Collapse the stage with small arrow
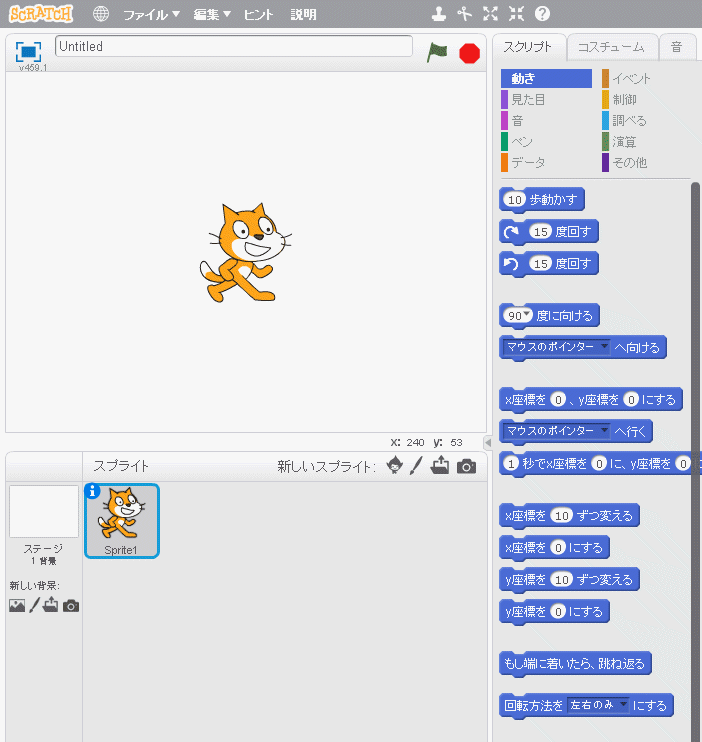 click(488, 442)
